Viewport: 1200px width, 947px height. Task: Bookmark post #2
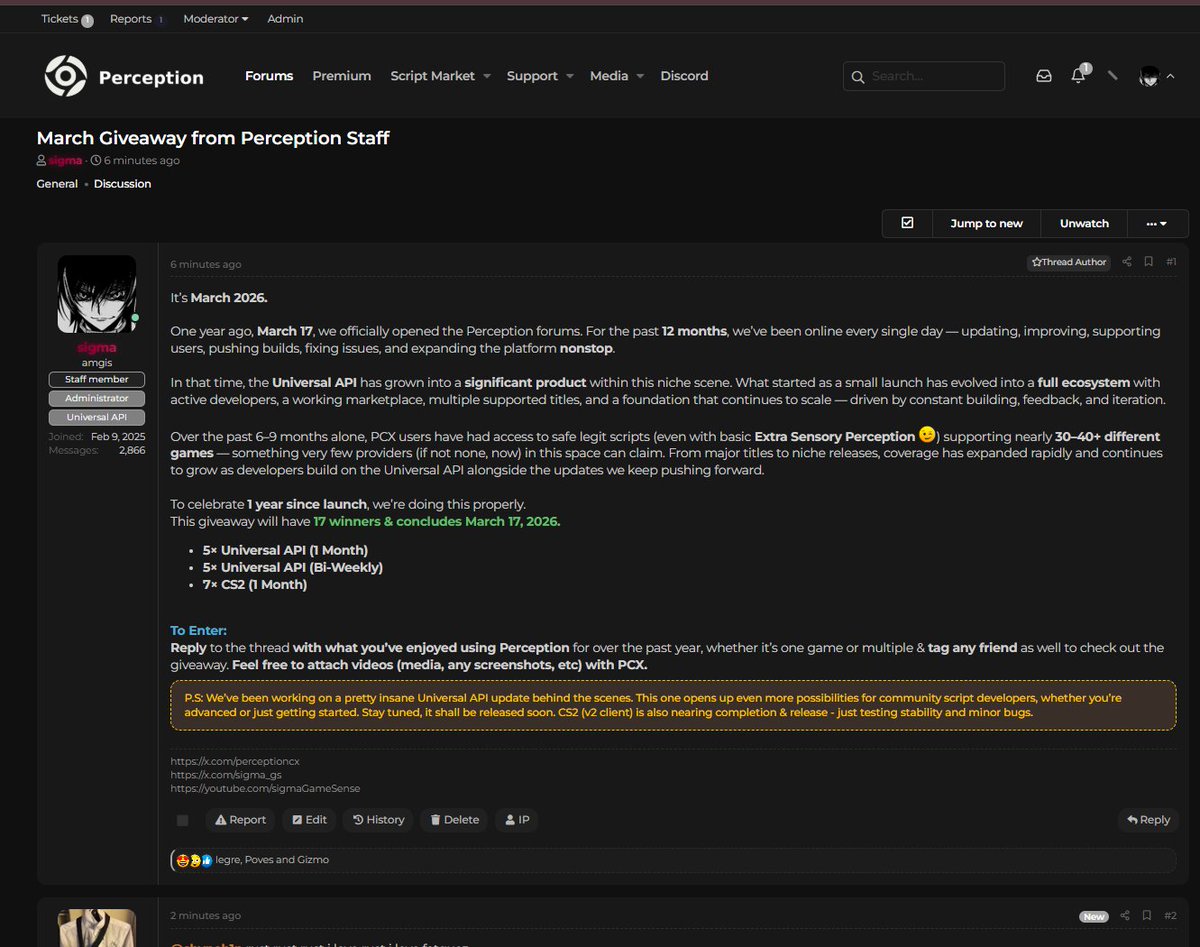[x=1147, y=915]
